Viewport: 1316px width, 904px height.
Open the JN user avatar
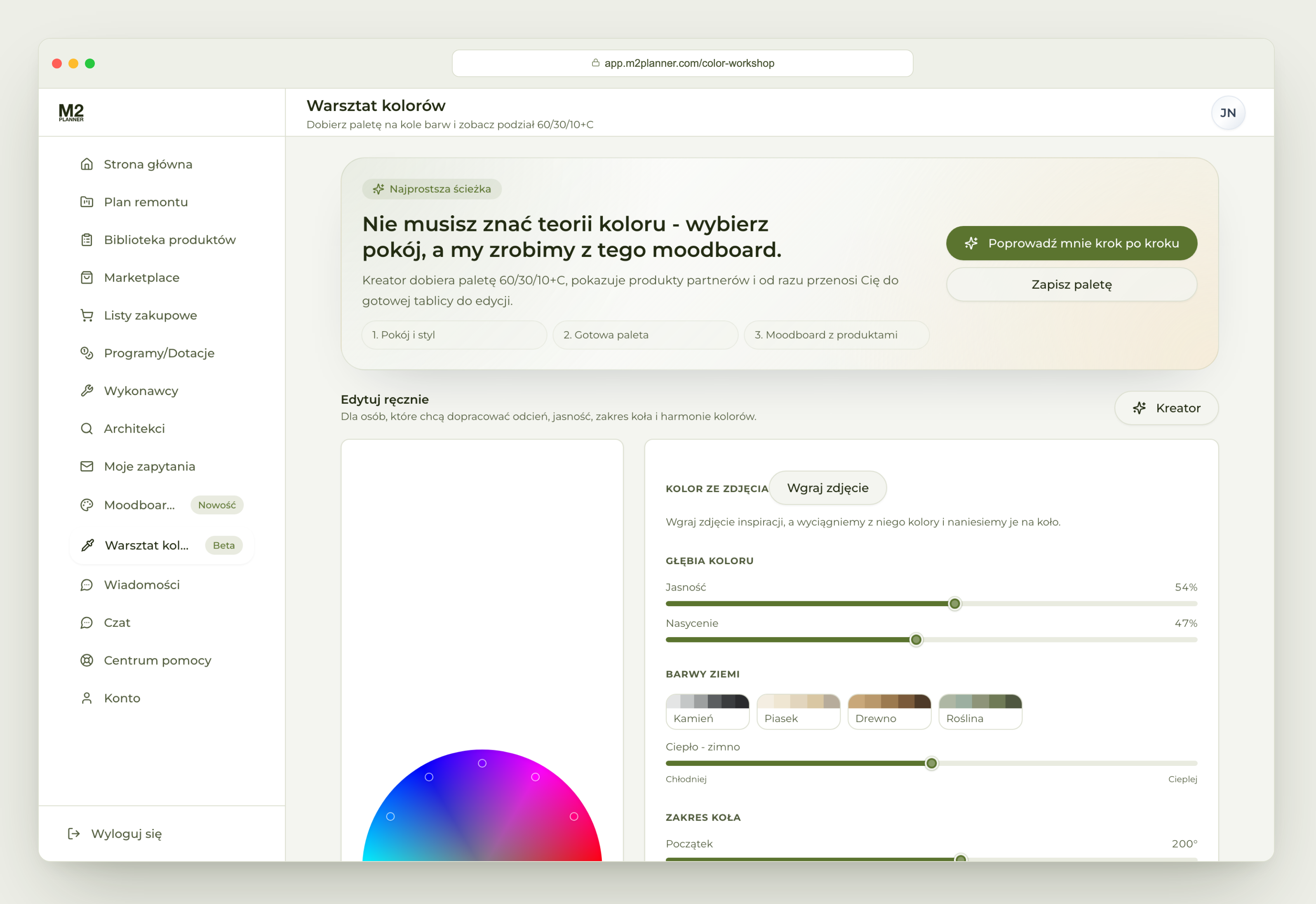(1228, 113)
